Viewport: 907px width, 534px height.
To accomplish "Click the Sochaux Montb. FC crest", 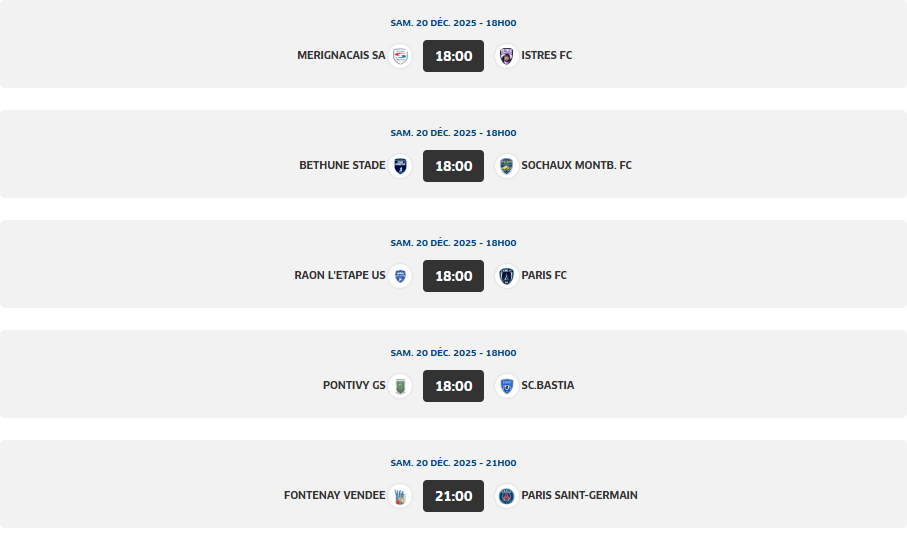I will [x=506, y=166].
